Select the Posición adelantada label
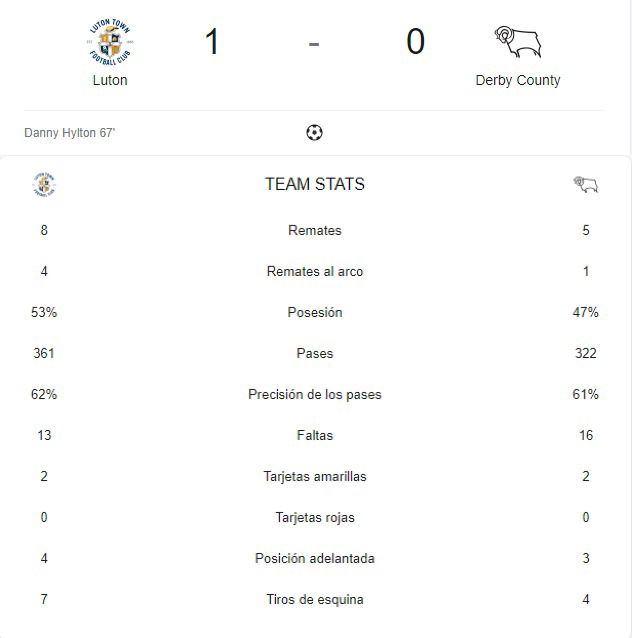 (315, 558)
